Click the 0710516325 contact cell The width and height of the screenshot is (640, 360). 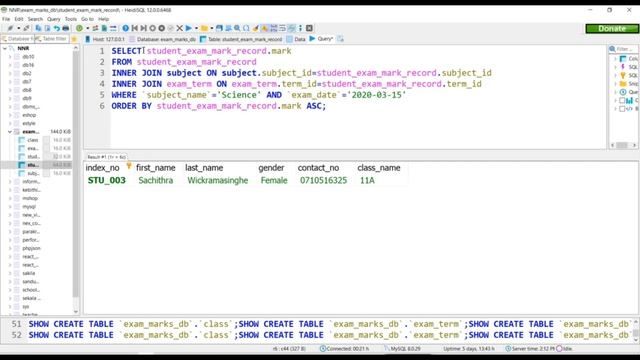323,180
